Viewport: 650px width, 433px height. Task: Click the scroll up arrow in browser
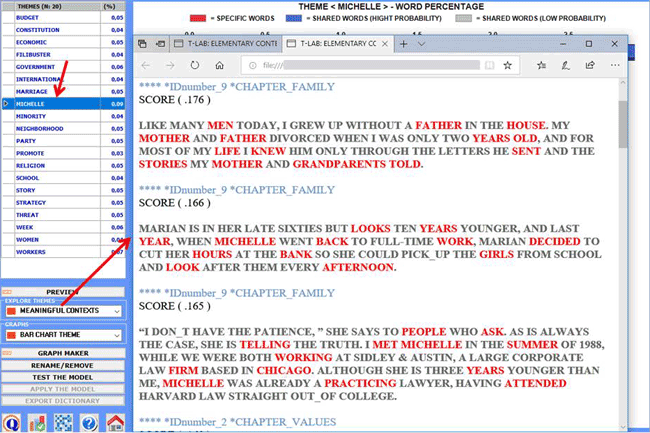(623, 83)
